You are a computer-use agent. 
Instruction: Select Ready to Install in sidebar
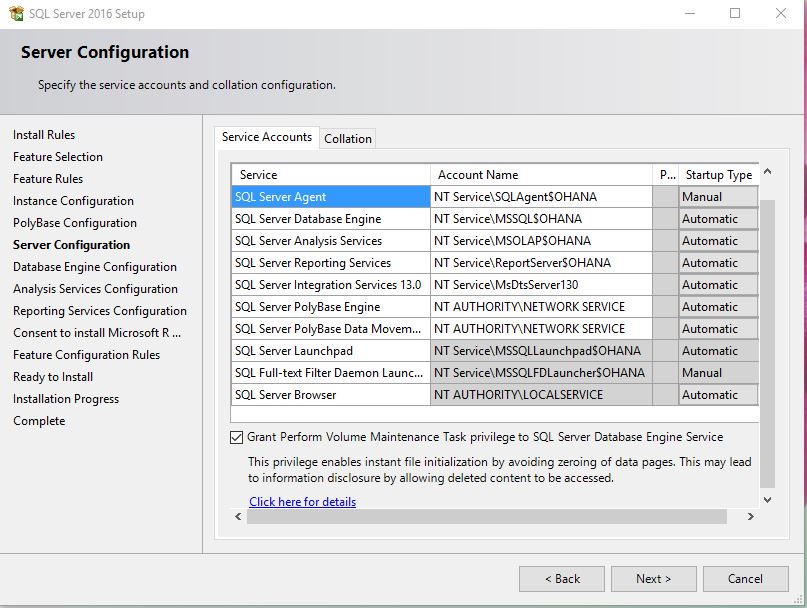tap(53, 377)
